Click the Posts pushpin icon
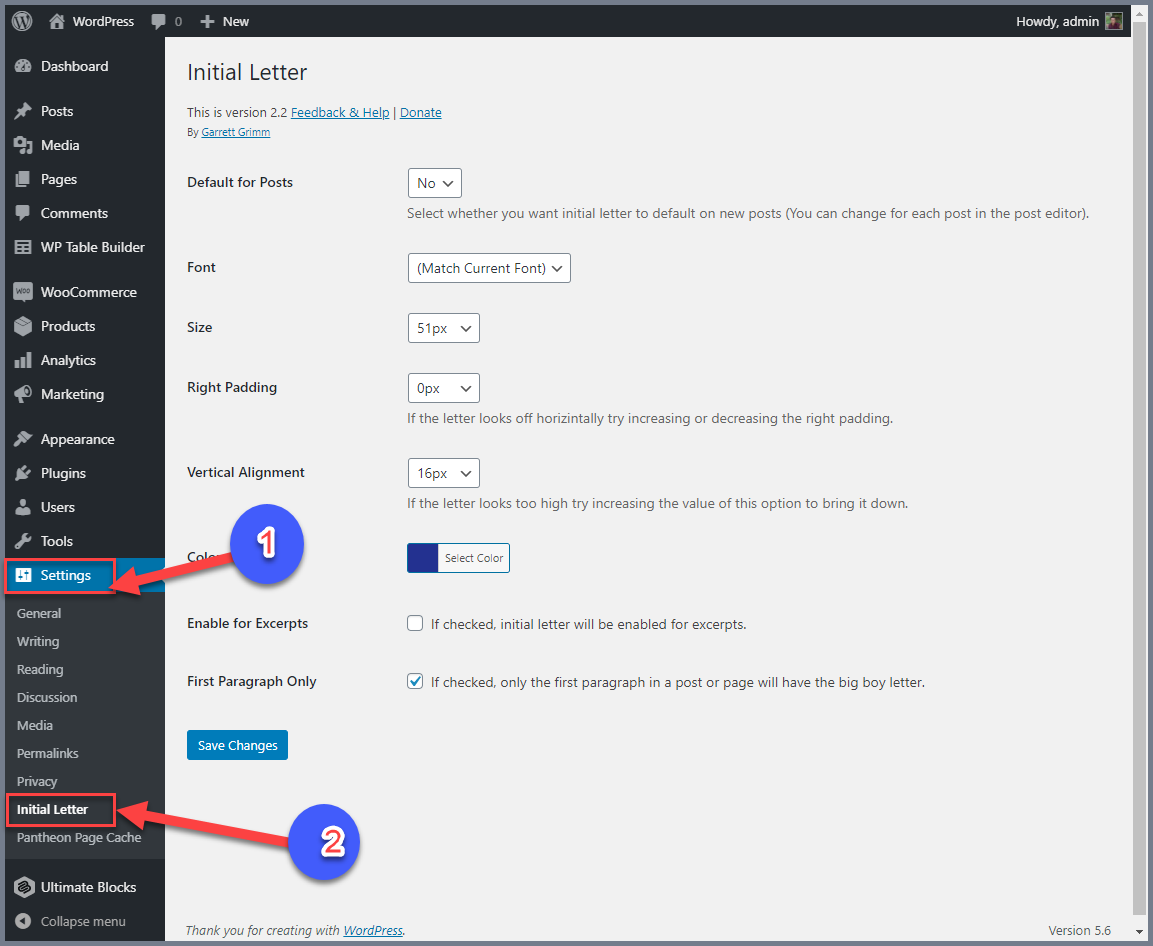 tap(24, 111)
